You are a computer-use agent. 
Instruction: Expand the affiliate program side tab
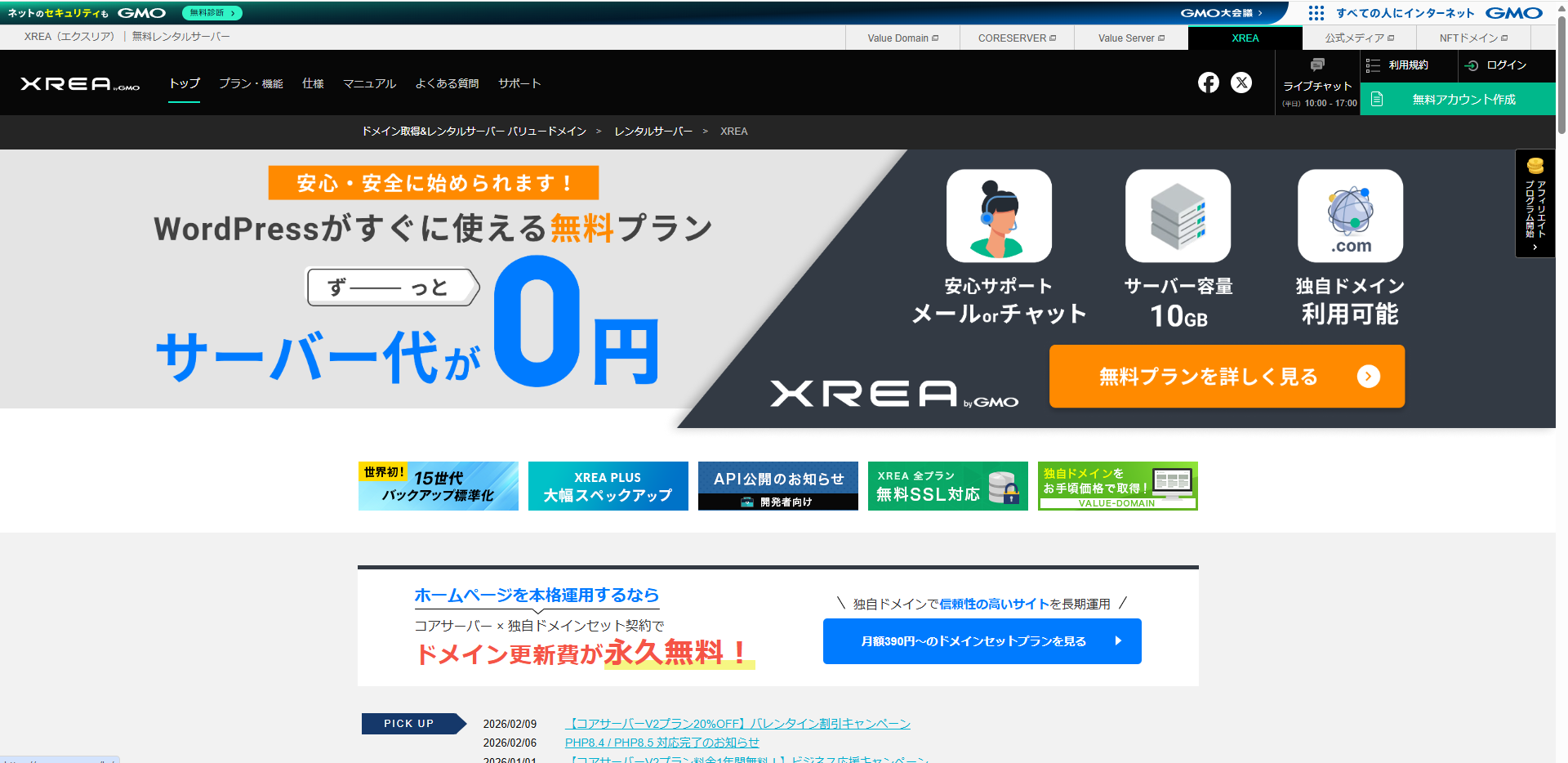[1535, 203]
